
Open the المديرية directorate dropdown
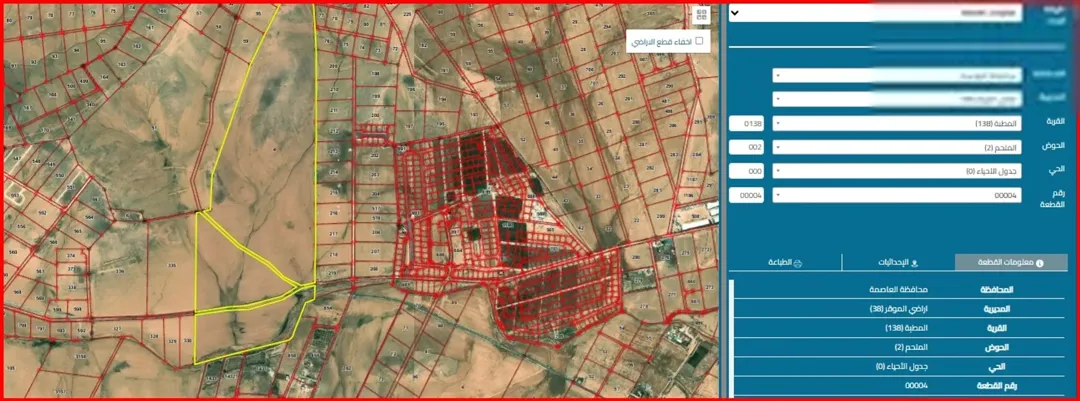click(897, 99)
